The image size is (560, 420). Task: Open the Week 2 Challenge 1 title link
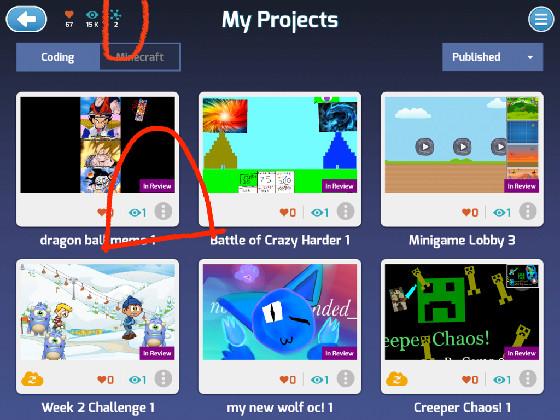(x=98, y=408)
